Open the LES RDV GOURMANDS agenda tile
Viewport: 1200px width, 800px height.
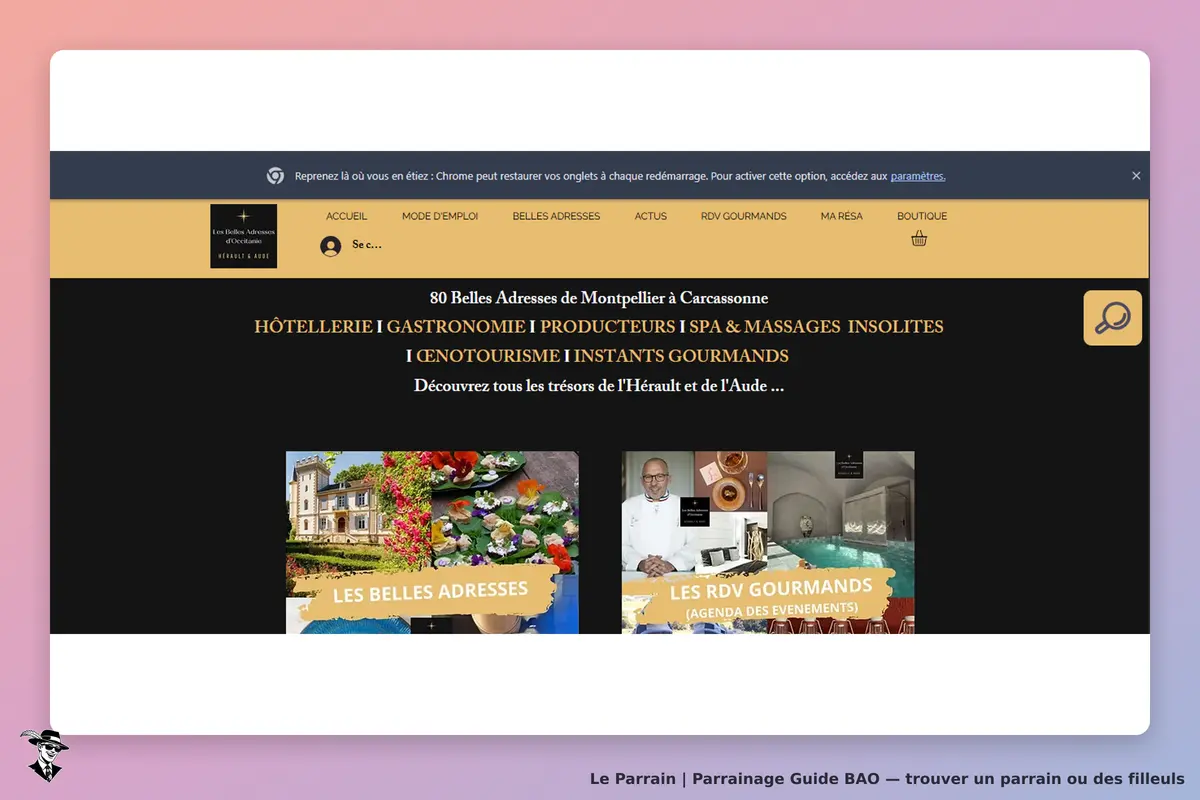point(768,542)
